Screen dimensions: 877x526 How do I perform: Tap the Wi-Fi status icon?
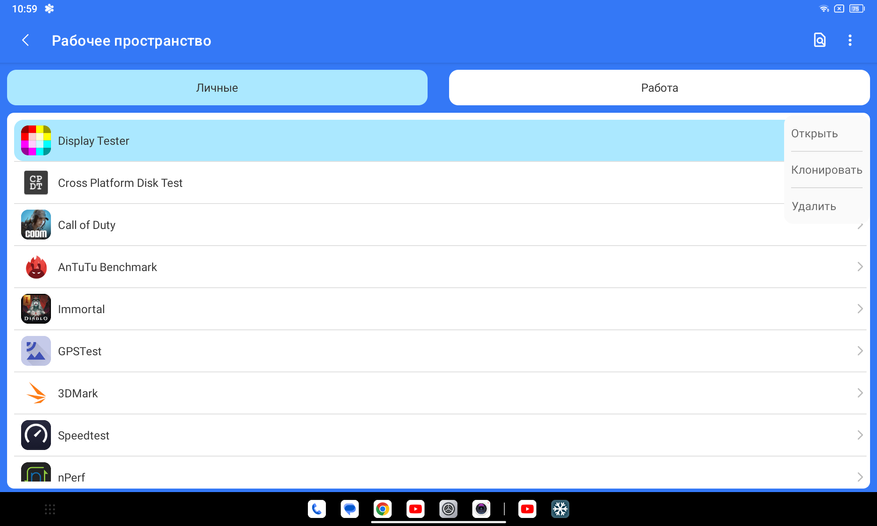pyautogui.click(x=824, y=8)
